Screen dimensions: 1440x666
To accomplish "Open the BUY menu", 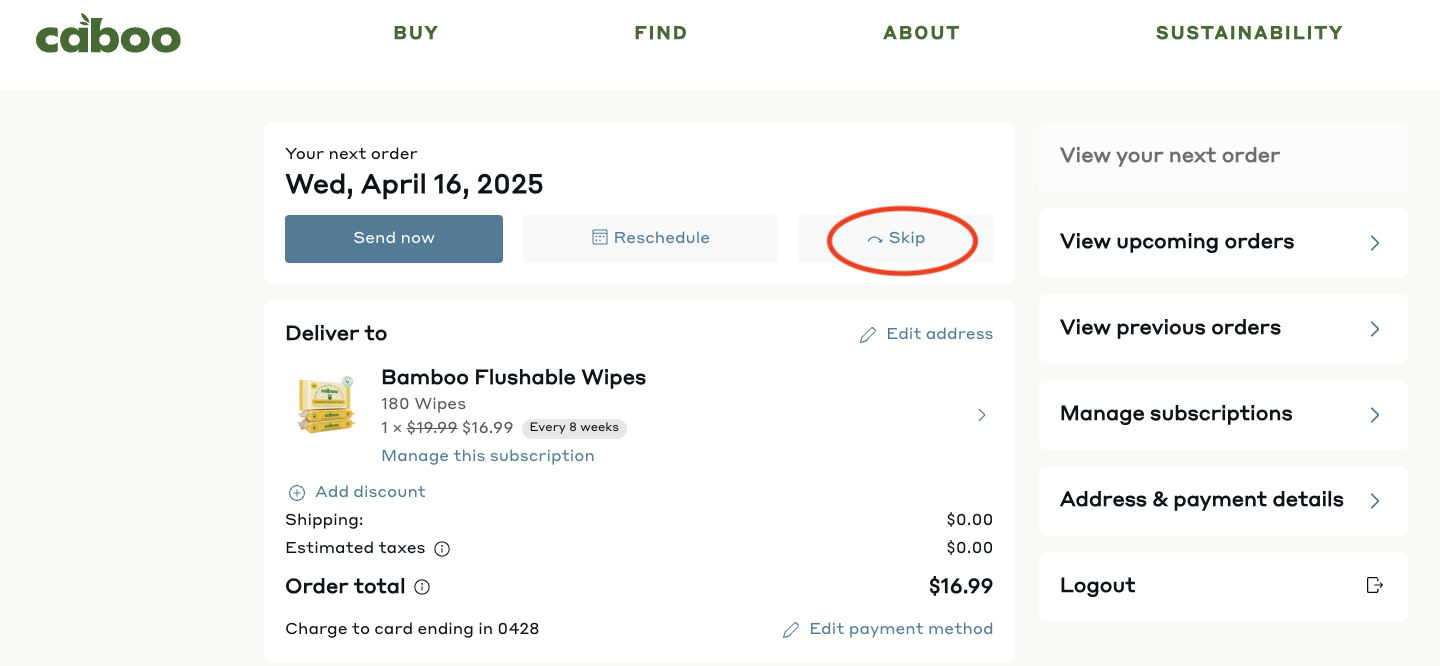I will point(416,33).
